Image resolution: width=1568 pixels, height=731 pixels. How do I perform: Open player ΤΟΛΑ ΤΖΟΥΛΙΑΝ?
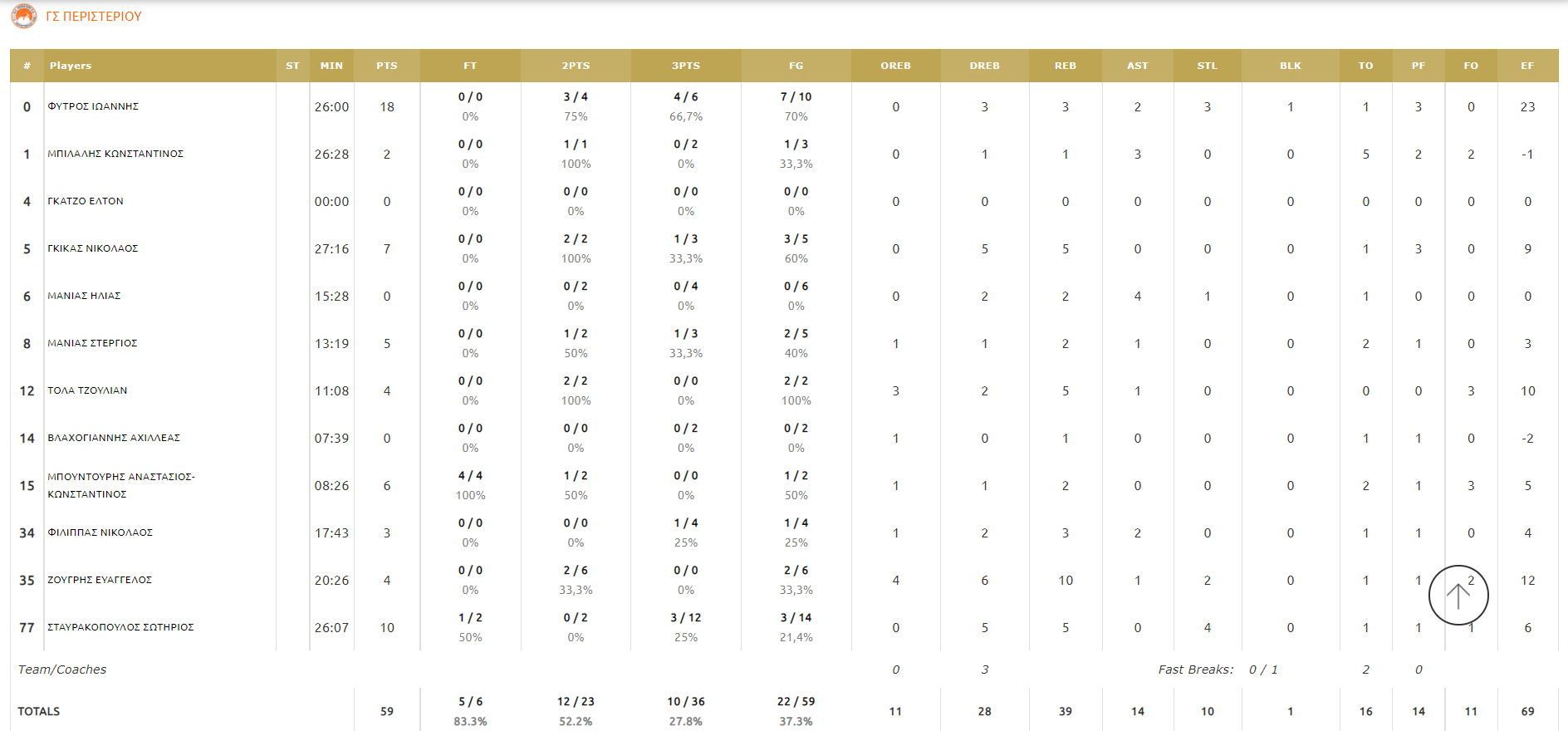[x=87, y=390]
